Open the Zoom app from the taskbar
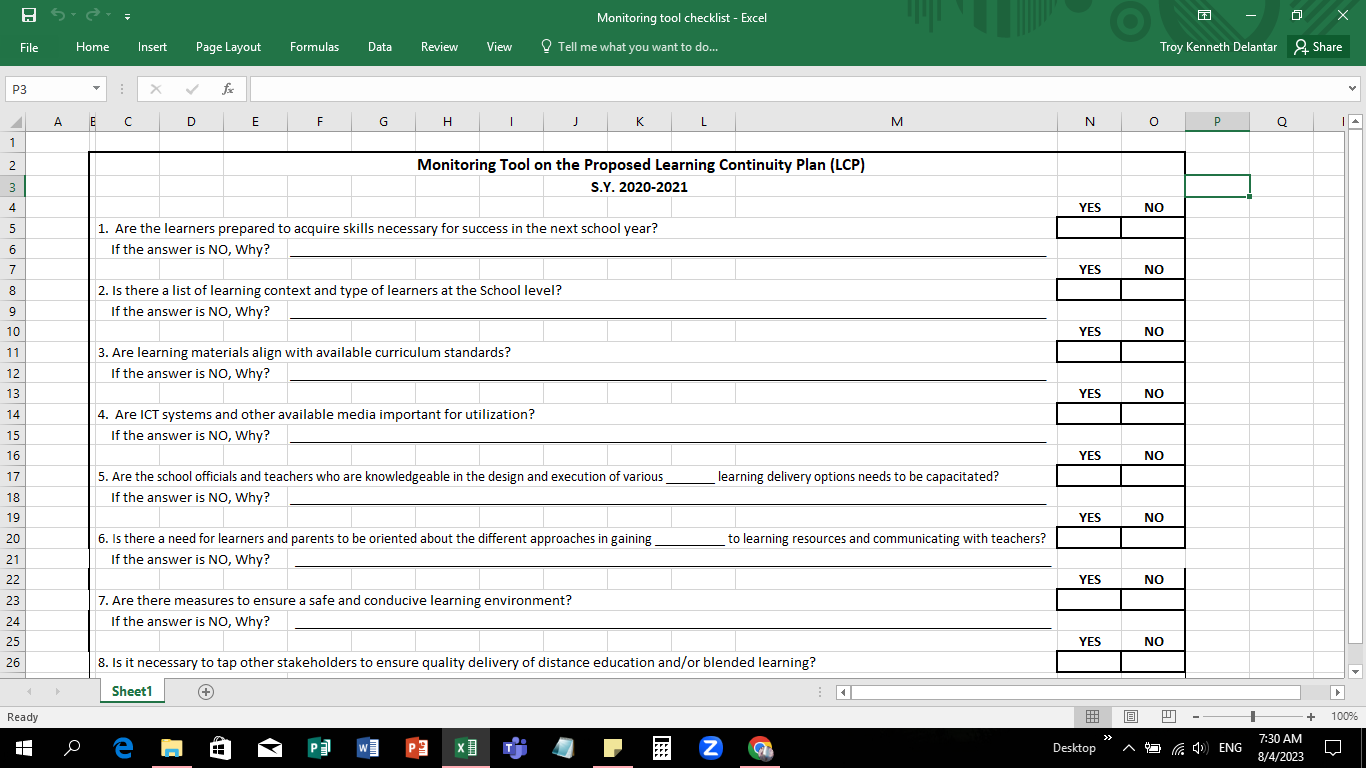This screenshot has width=1366, height=768. (x=711, y=747)
